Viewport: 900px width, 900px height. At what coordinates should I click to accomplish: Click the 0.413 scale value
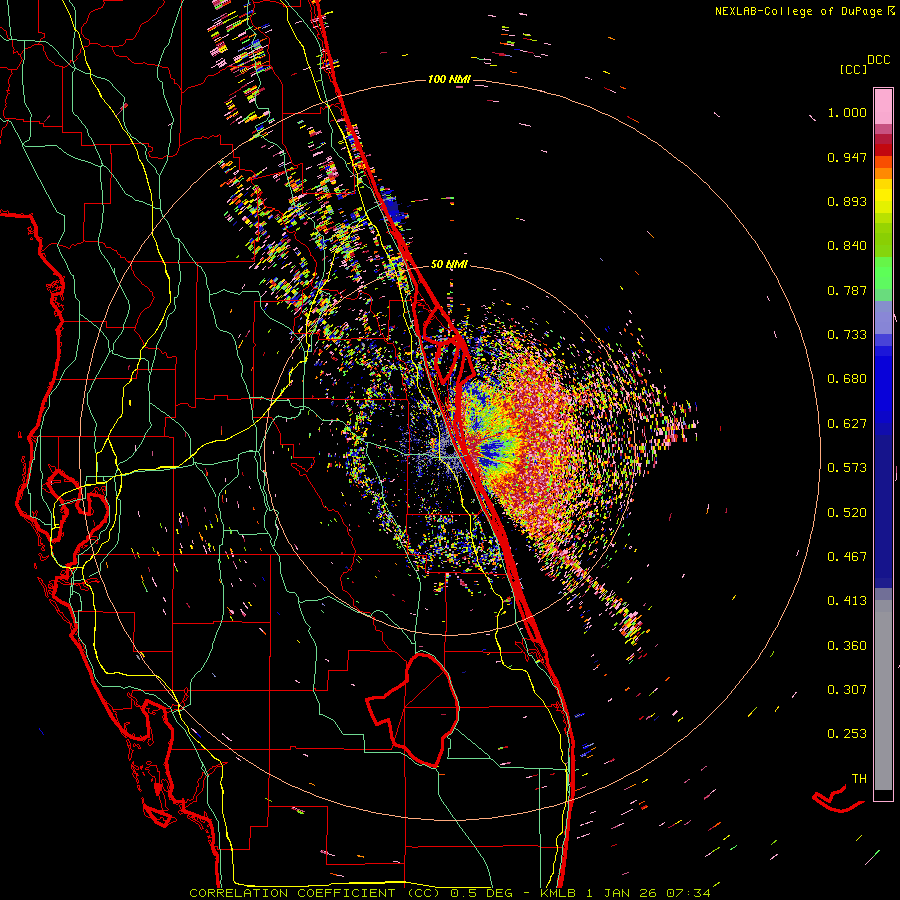coord(847,601)
